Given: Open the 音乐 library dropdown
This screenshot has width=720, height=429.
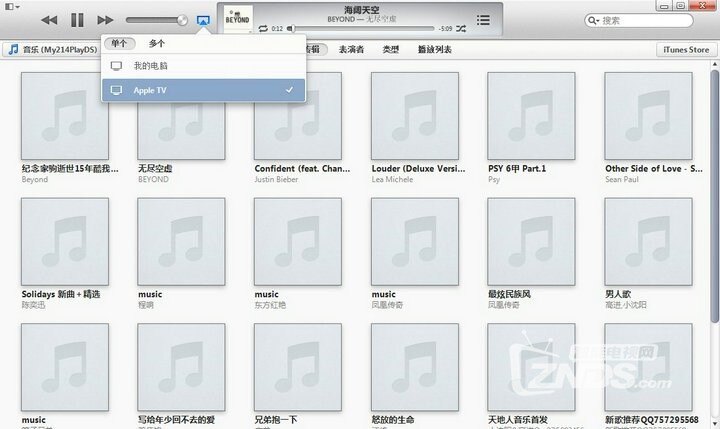Looking at the screenshot, I should pyautogui.click(x=55, y=49).
